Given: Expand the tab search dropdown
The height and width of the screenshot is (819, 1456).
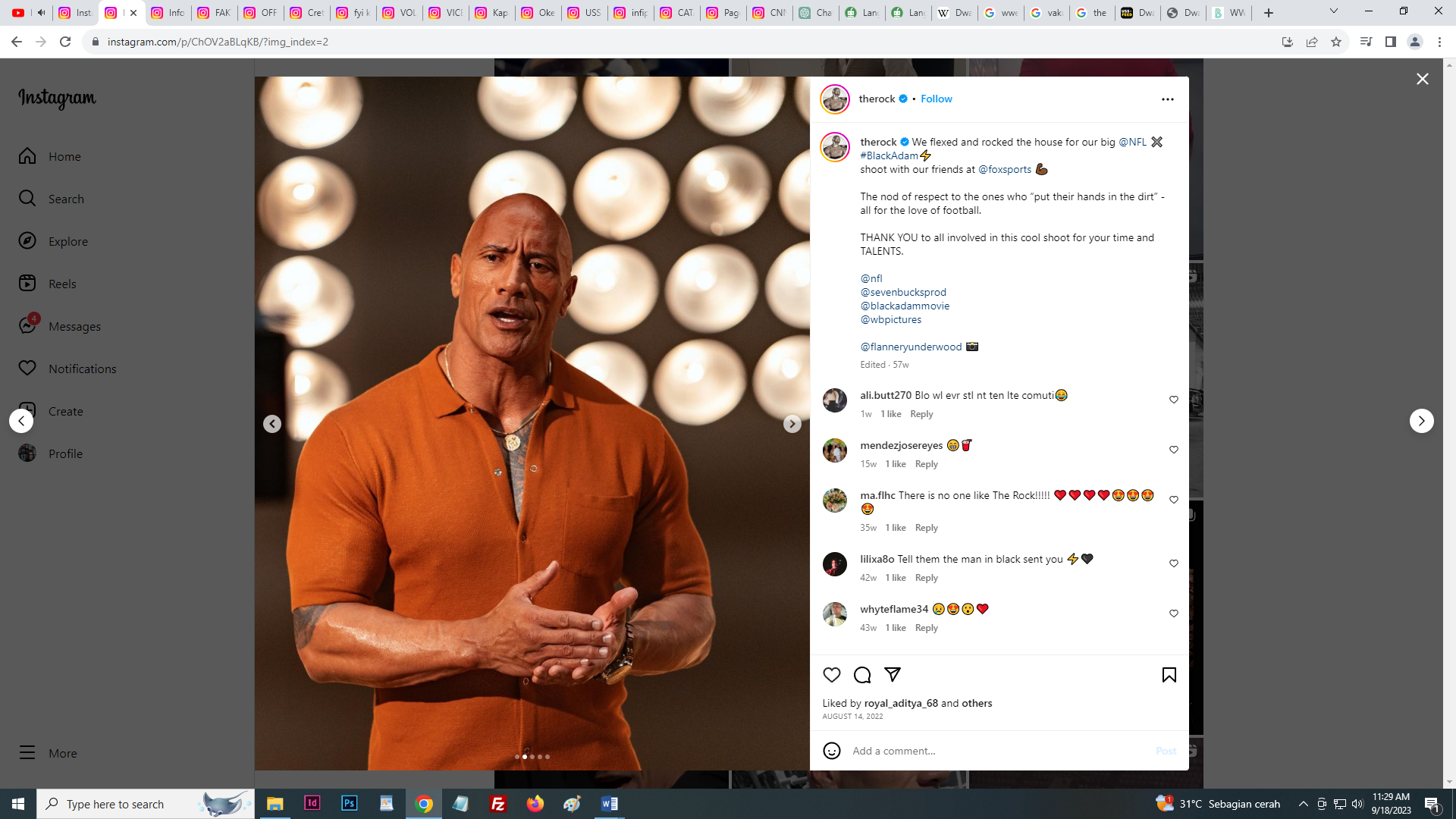Looking at the screenshot, I should [x=1334, y=11].
